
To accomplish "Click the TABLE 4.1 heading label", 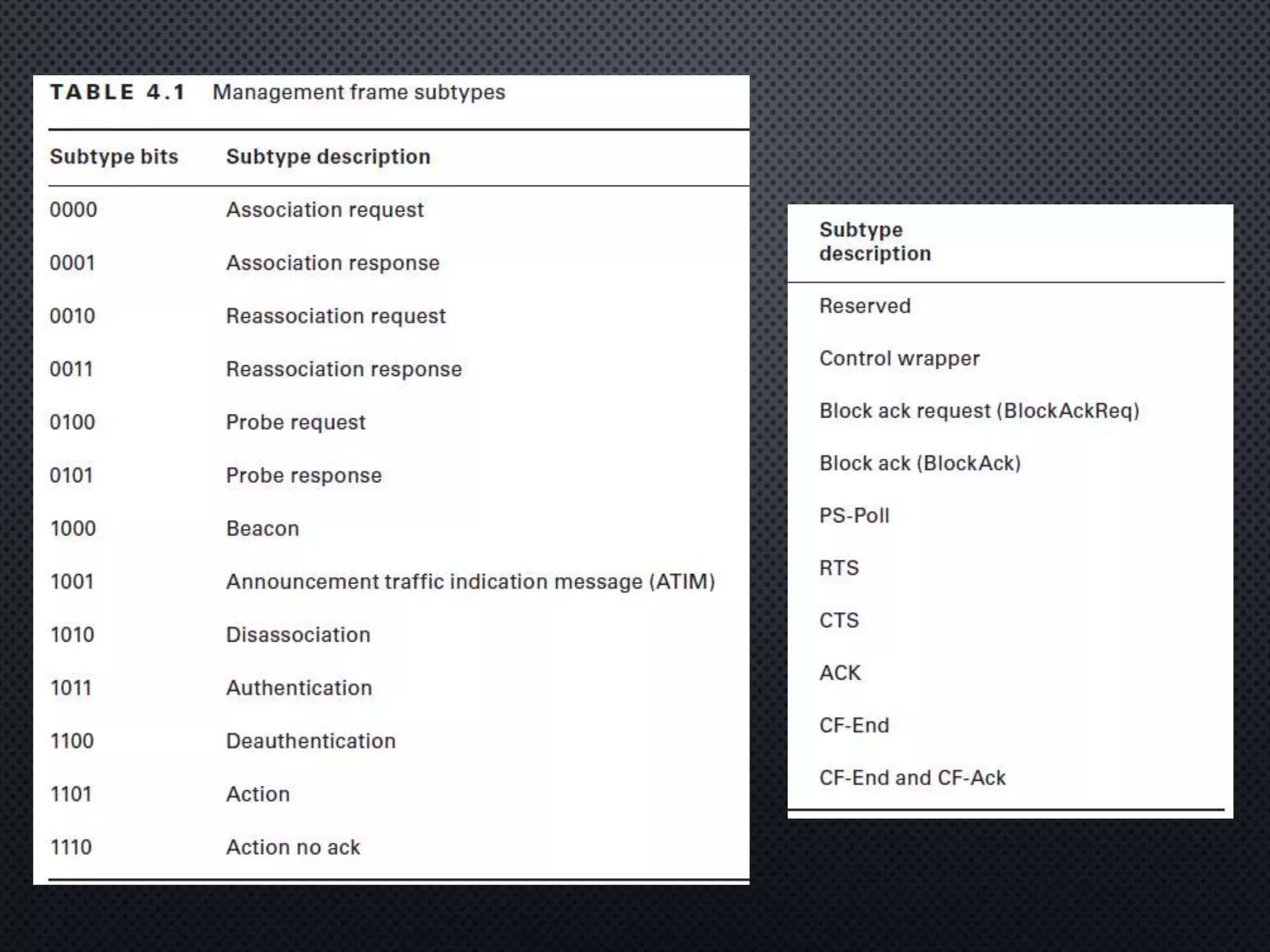I will click(x=117, y=92).
